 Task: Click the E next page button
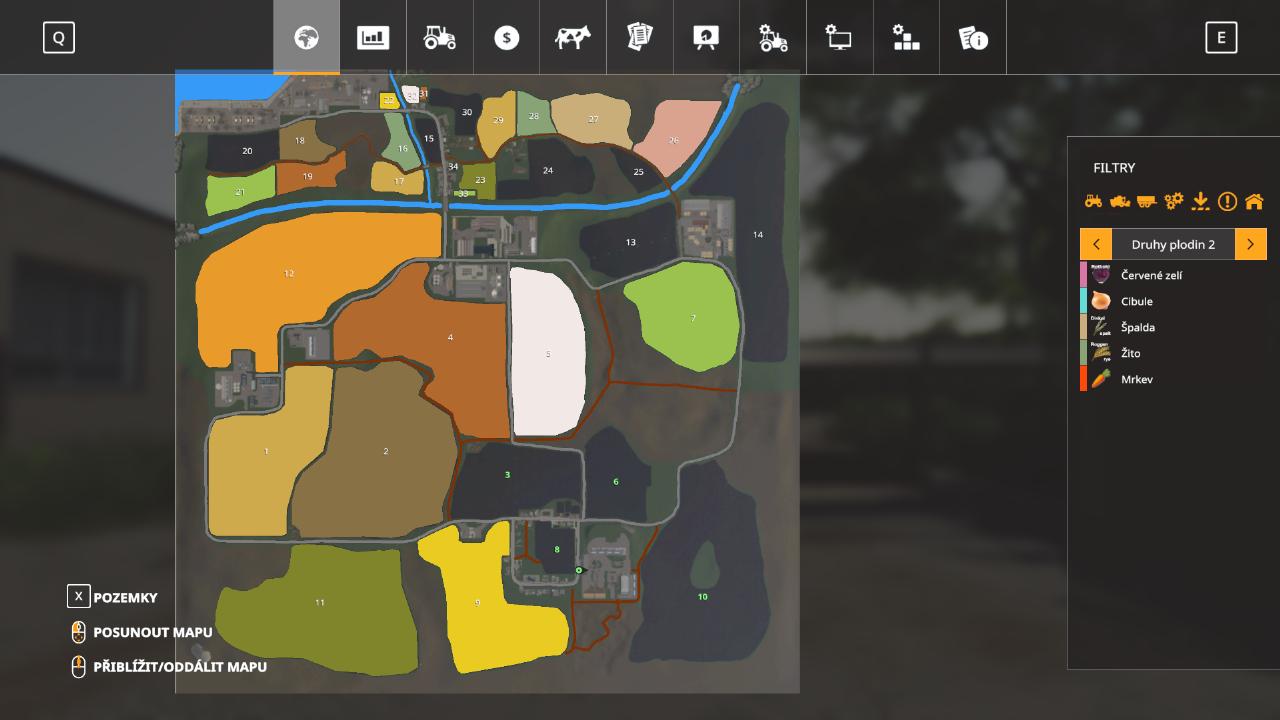click(x=1221, y=38)
